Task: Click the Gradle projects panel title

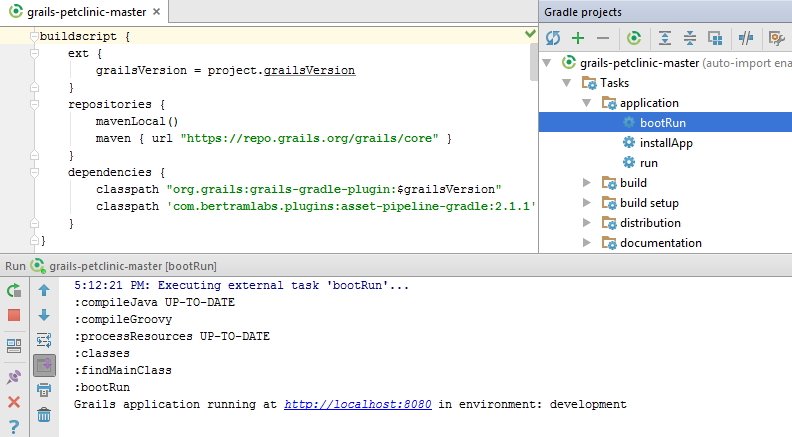Action: [x=583, y=12]
